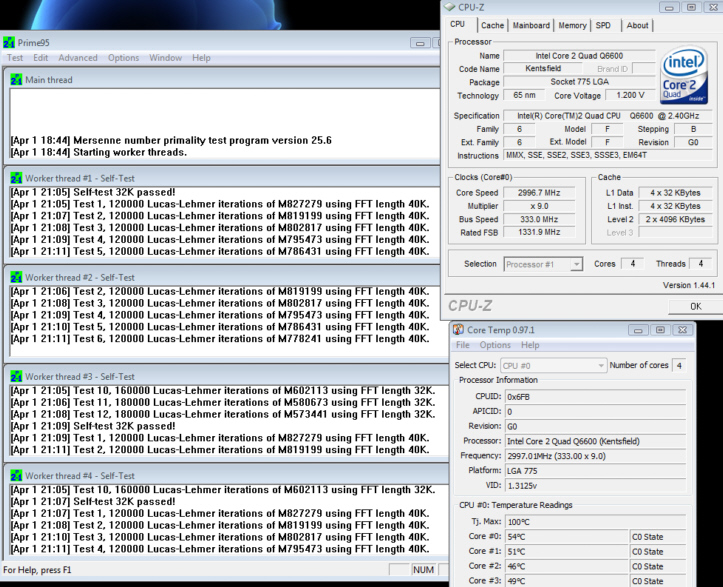723x587 pixels.
Task: Click the OK button in CPU-Z
Action: point(696,306)
